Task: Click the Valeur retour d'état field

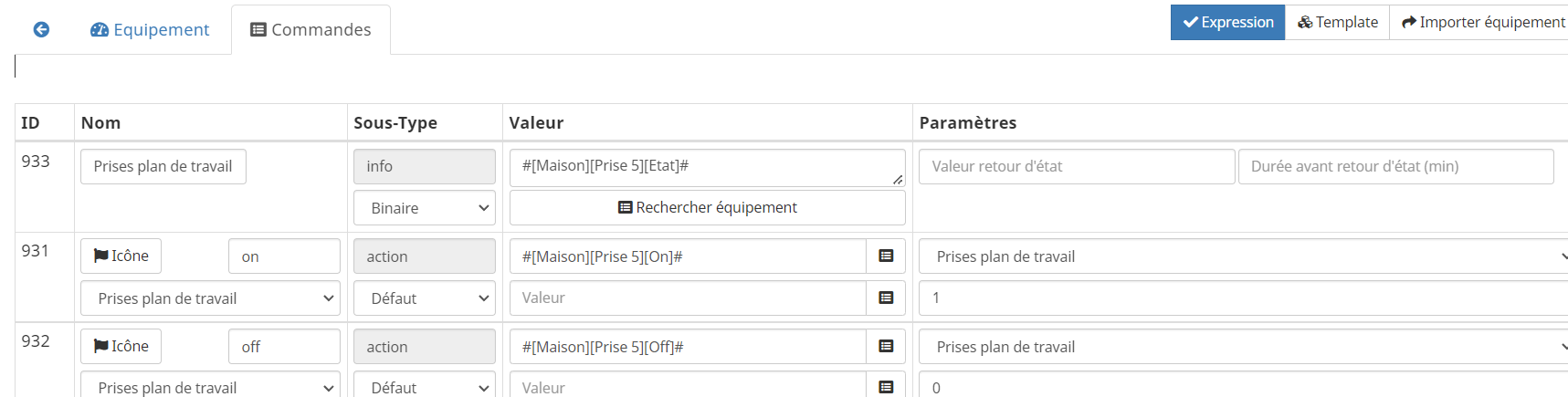Action: [1076, 166]
